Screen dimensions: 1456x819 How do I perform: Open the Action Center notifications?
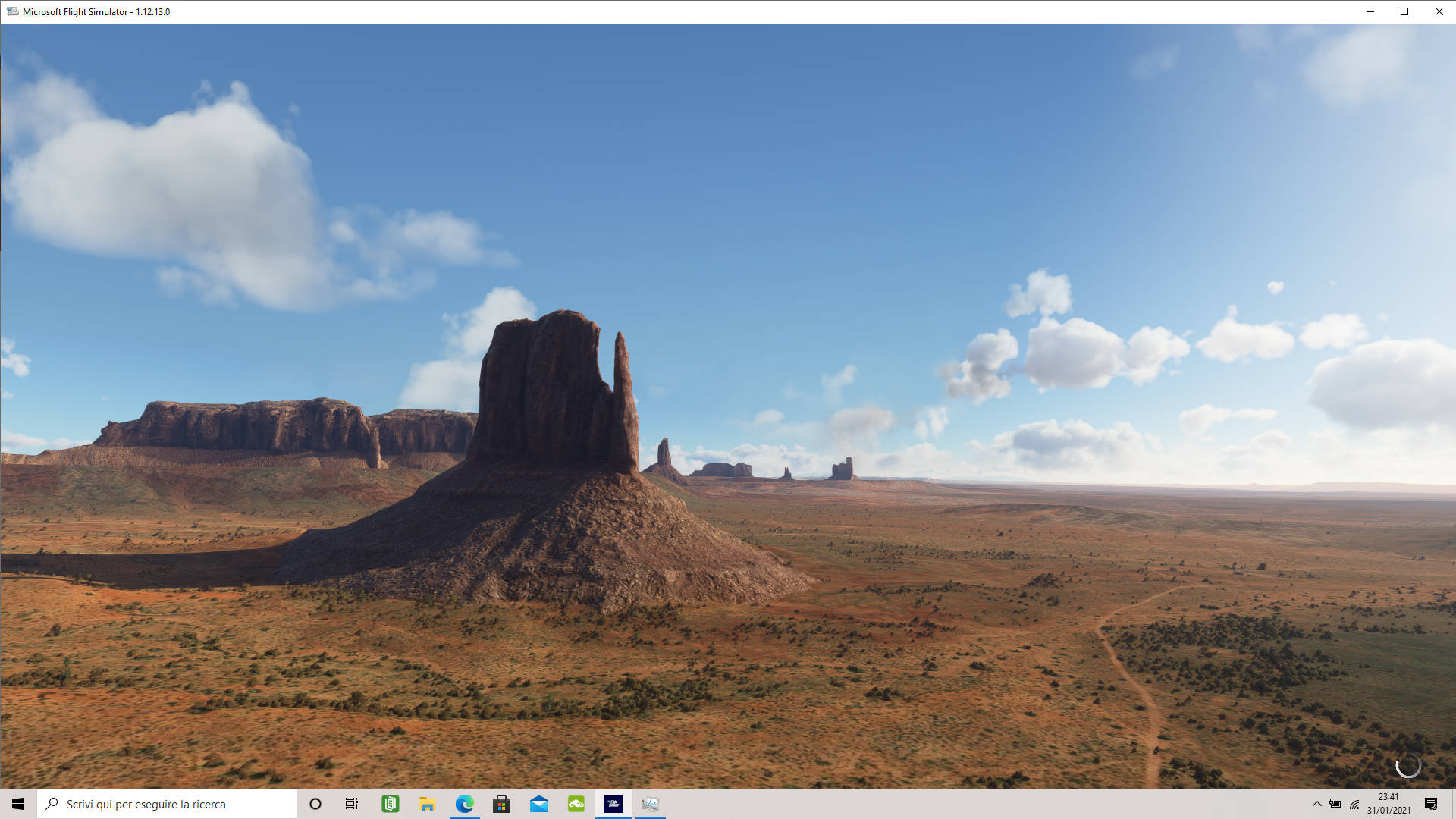1431,804
